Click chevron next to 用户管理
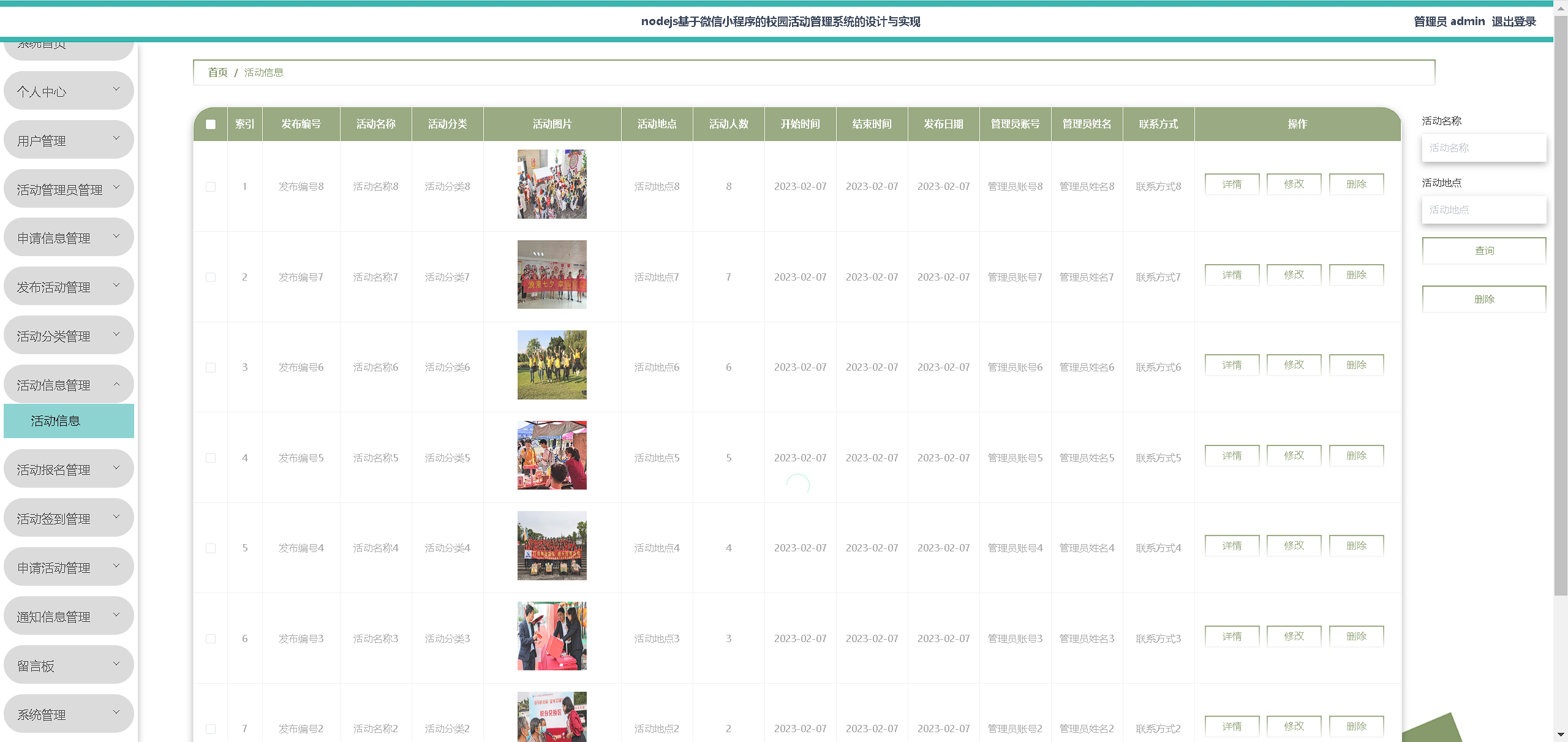1568x742 pixels. click(116, 138)
